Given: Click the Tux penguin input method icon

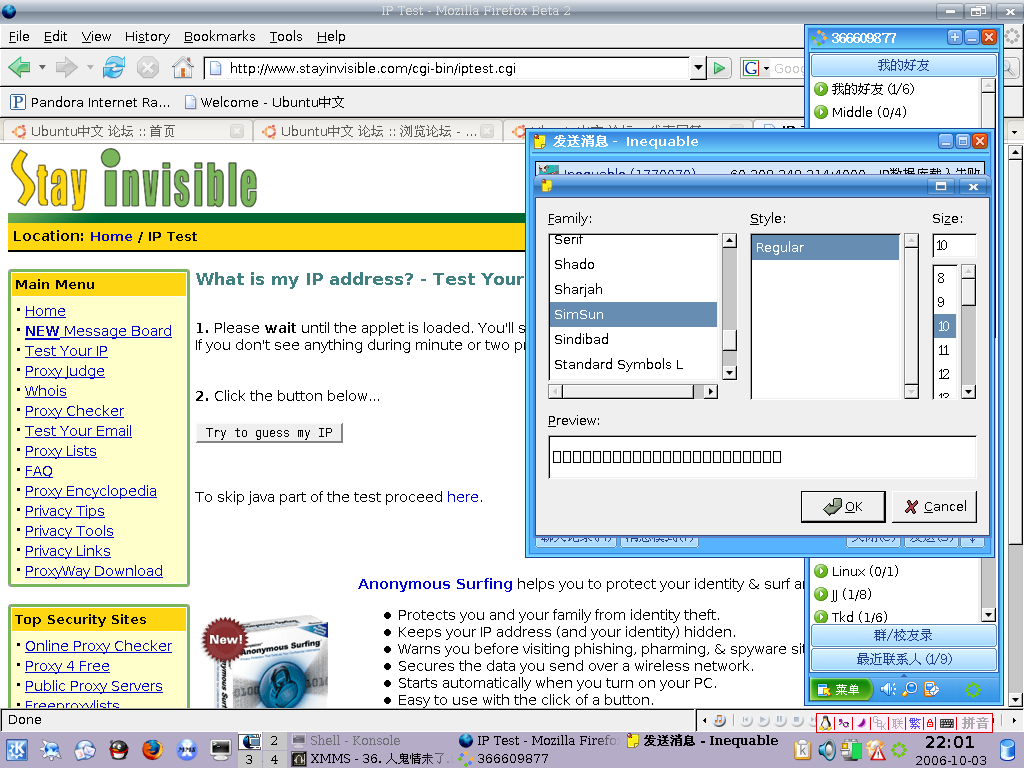Looking at the screenshot, I should [x=826, y=723].
